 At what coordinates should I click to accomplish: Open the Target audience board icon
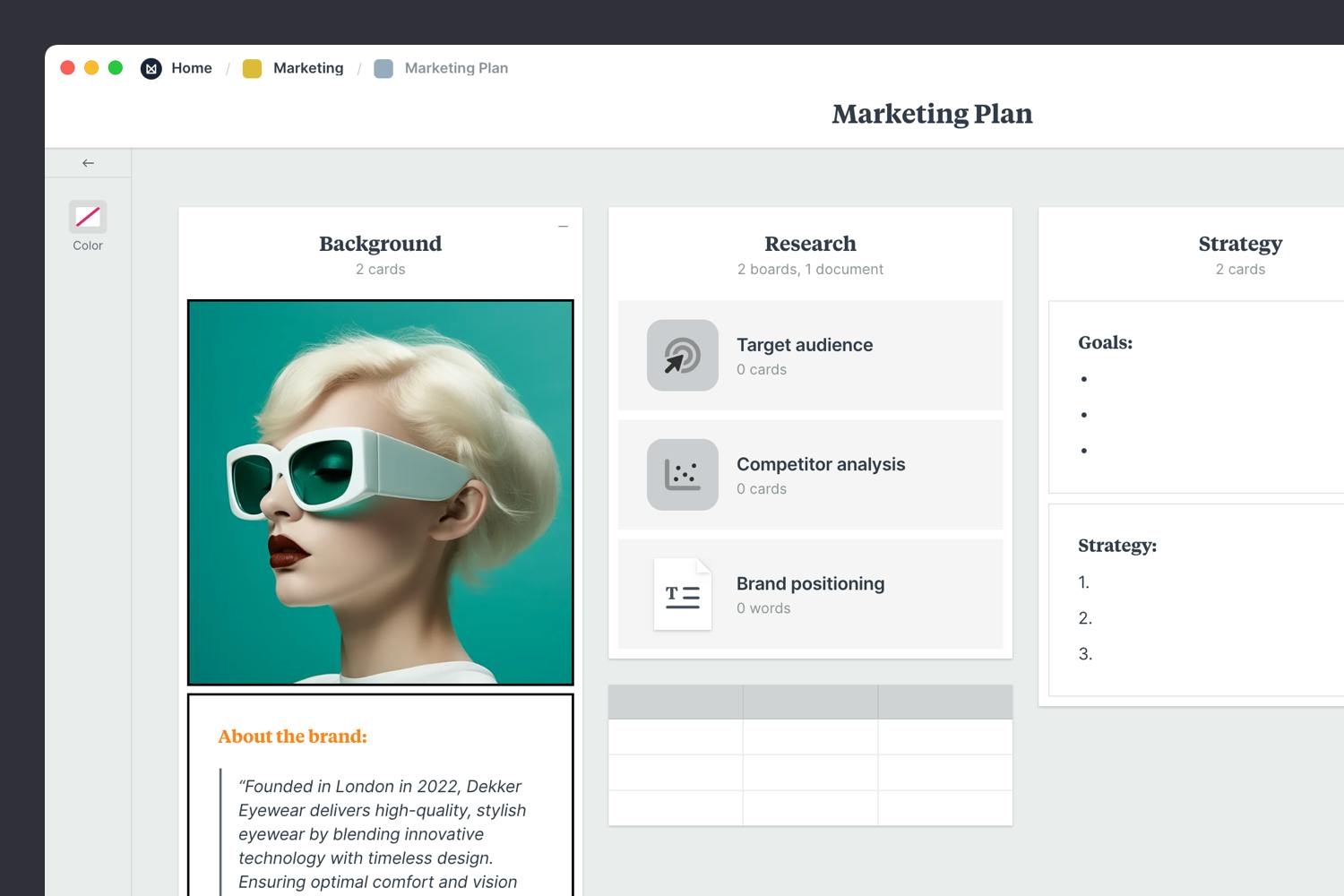pyautogui.click(x=682, y=355)
